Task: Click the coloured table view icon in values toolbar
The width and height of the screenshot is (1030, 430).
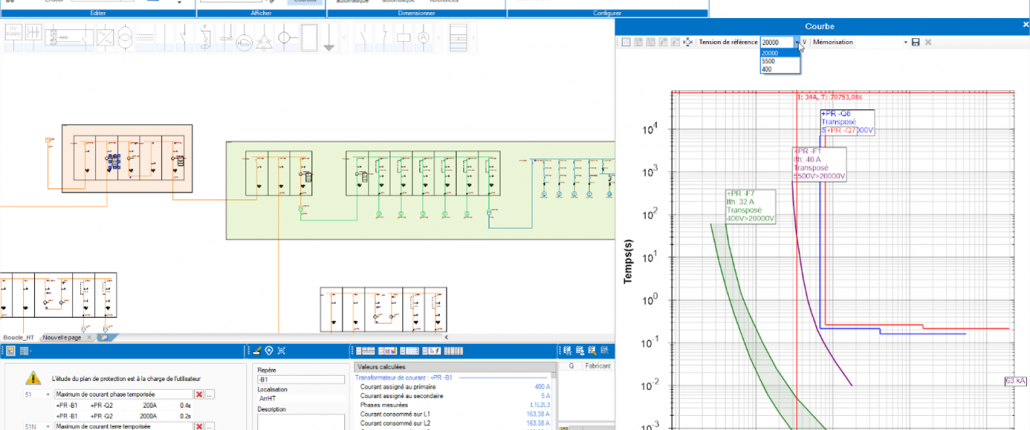Action: pos(386,350)
